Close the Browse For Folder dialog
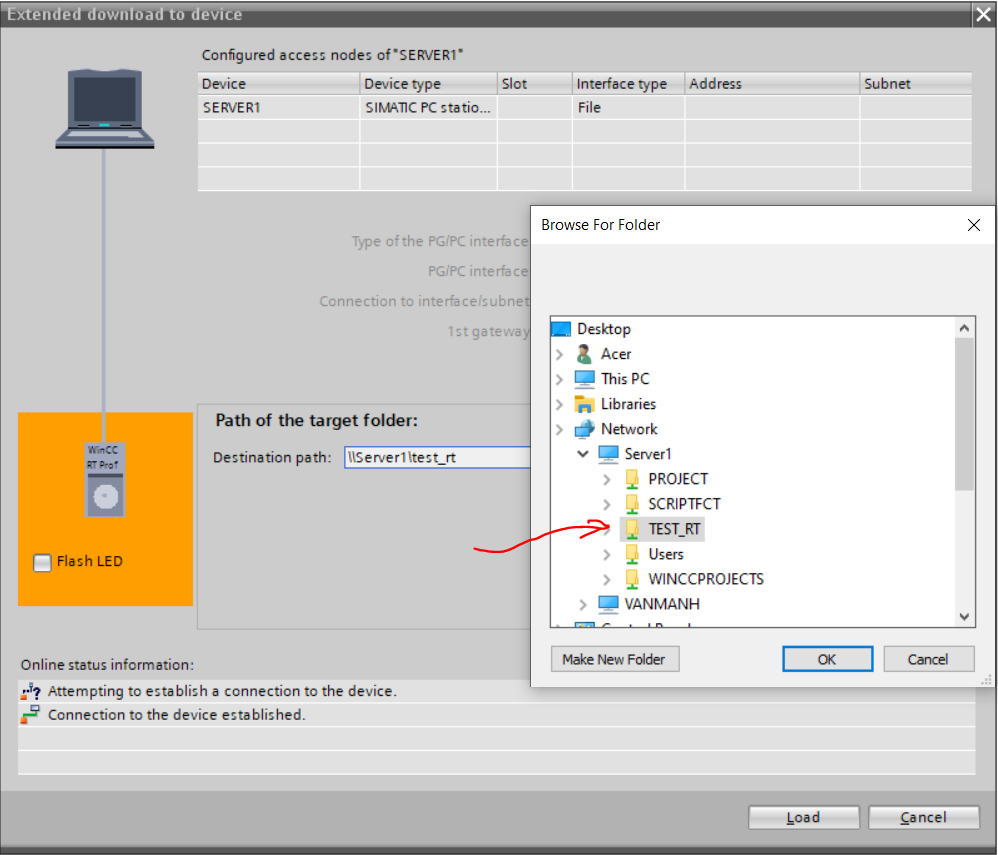Image resolution: width=998 pixels, height=855 pixels. [x=974, y=225]
